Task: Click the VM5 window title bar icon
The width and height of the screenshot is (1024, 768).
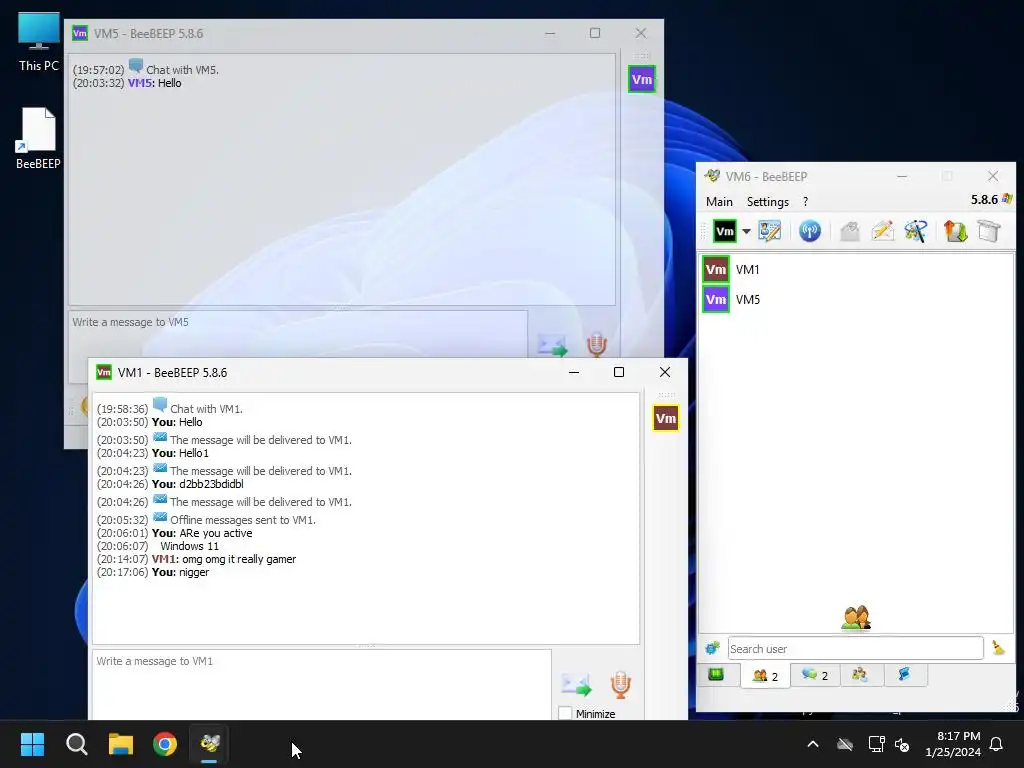Action: click(80, 33)
